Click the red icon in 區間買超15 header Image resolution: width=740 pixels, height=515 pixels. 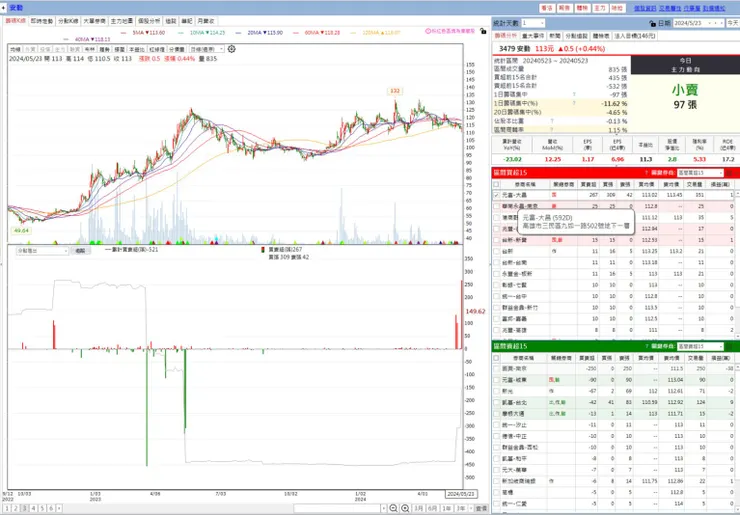729,173
